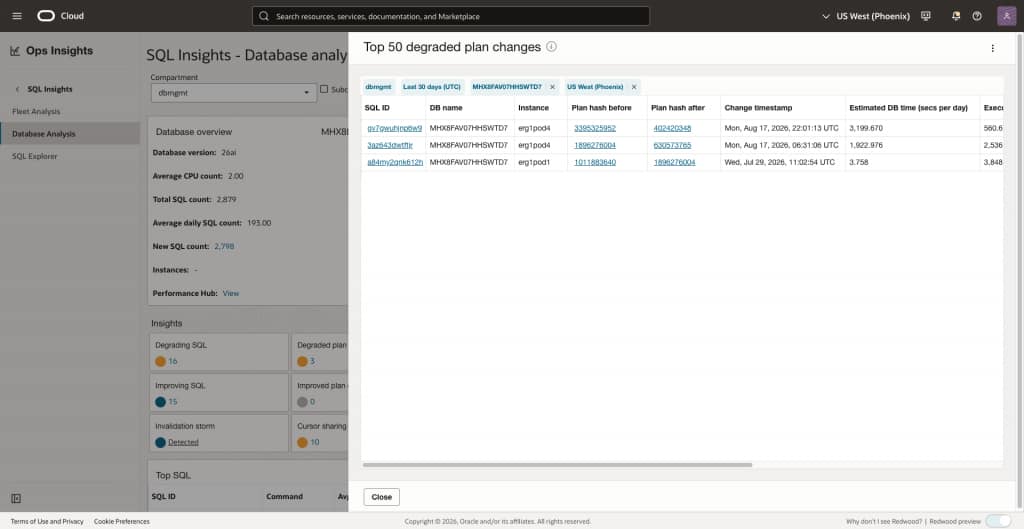The height and width of the screenshot is (529, 1024).
Task: Click the SQL ID column header
Action: point(377,108)
